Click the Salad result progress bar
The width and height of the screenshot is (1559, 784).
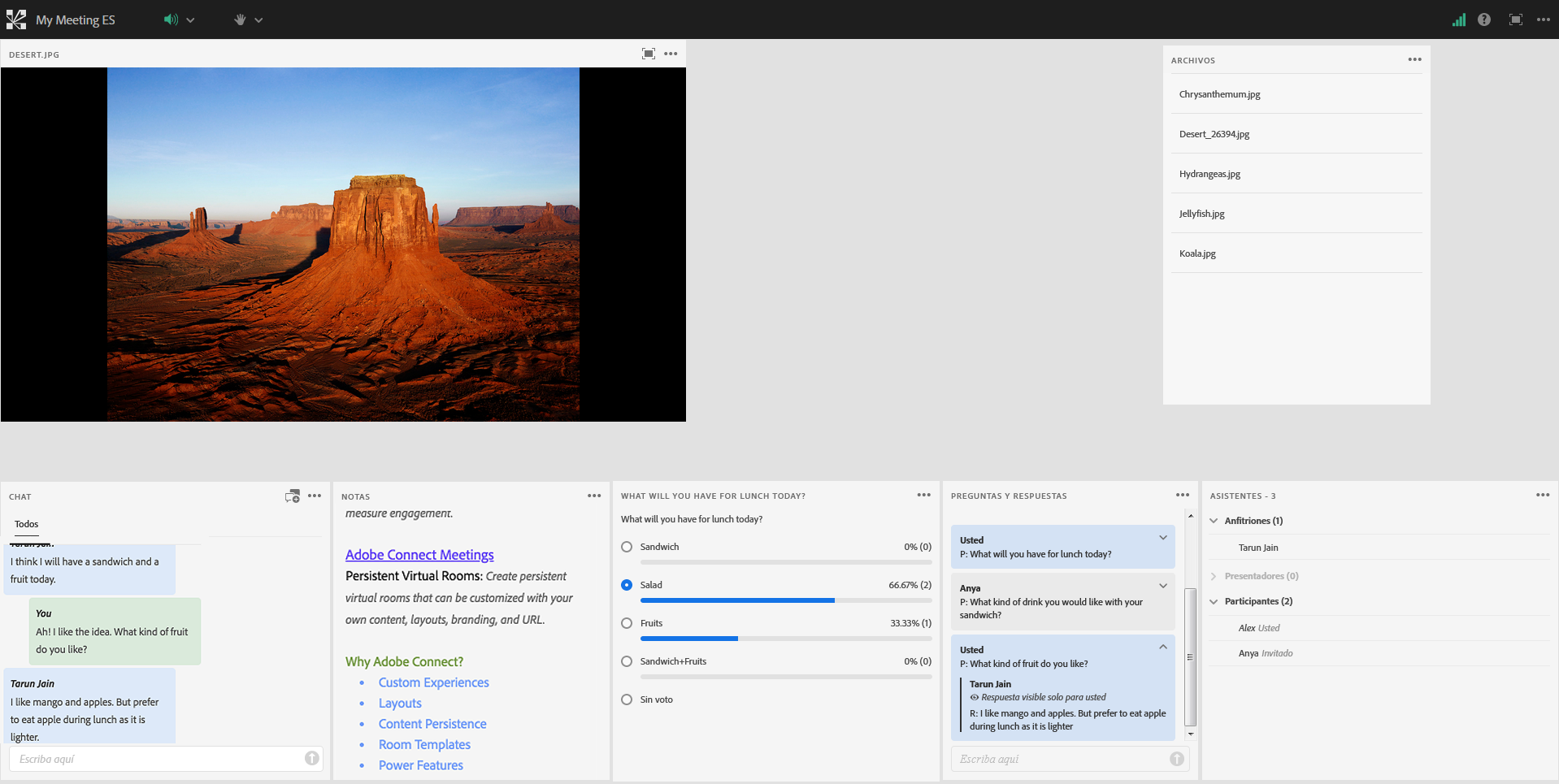[786, 600]
